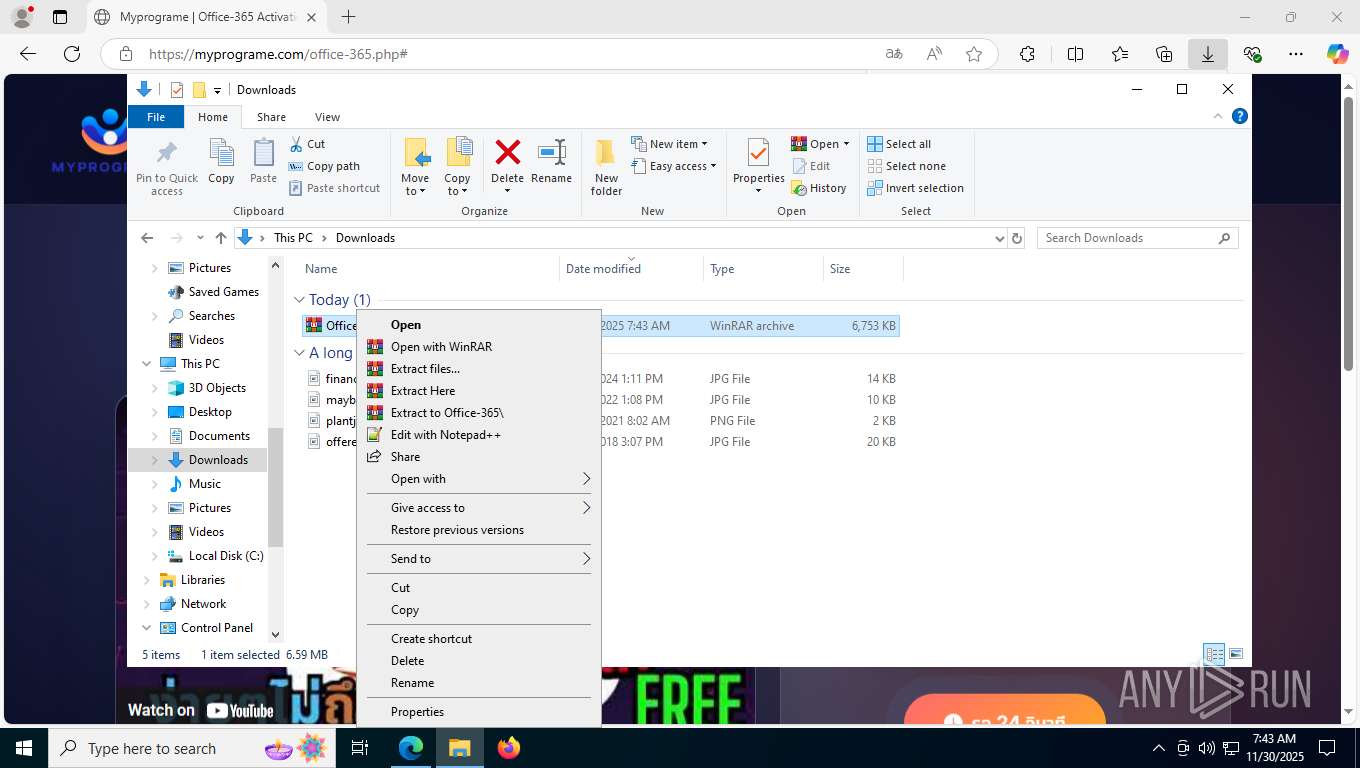Click the Explorer refresh button

(1017, 238)
